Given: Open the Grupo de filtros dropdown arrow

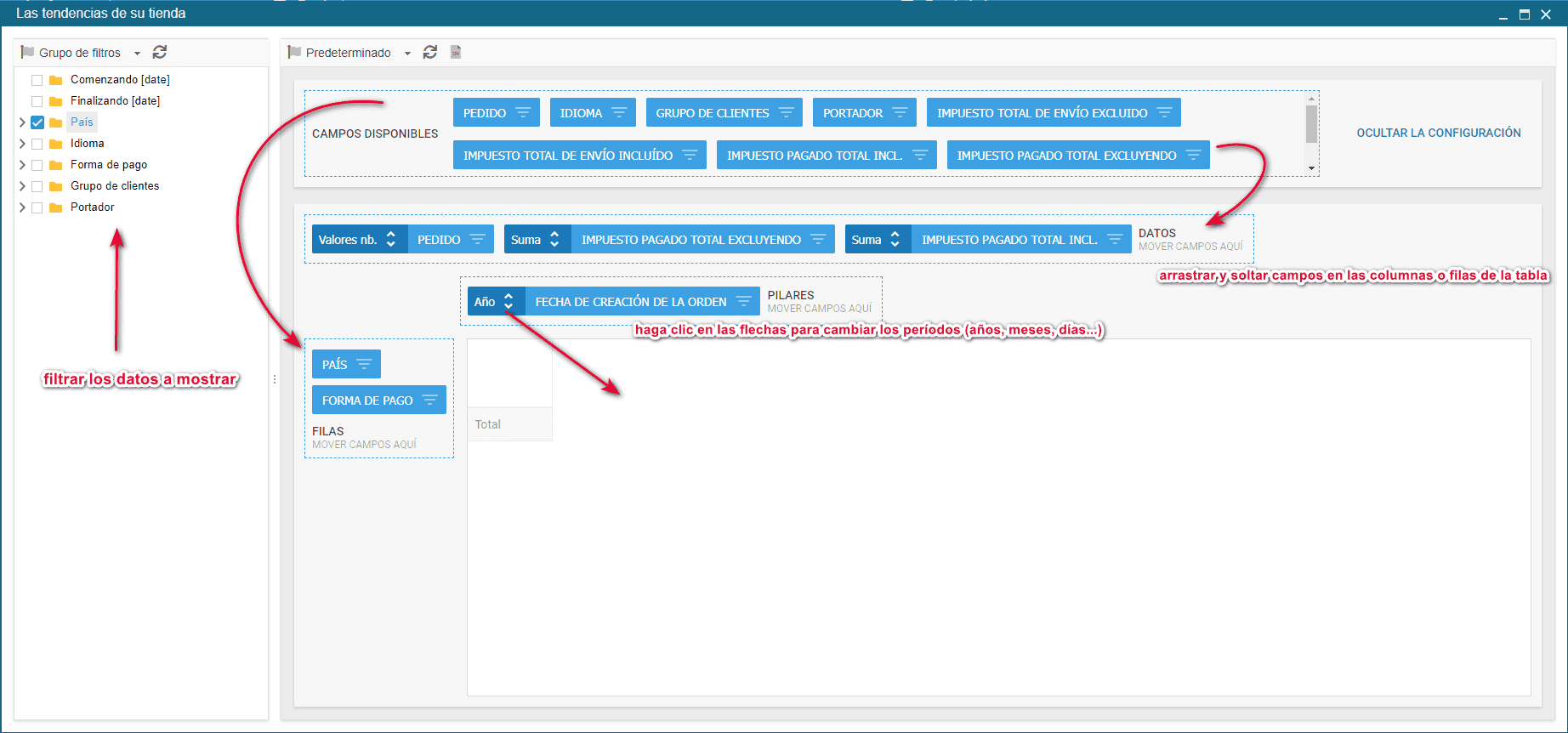Looking at the screenshot, I should [x=137, y=54].
